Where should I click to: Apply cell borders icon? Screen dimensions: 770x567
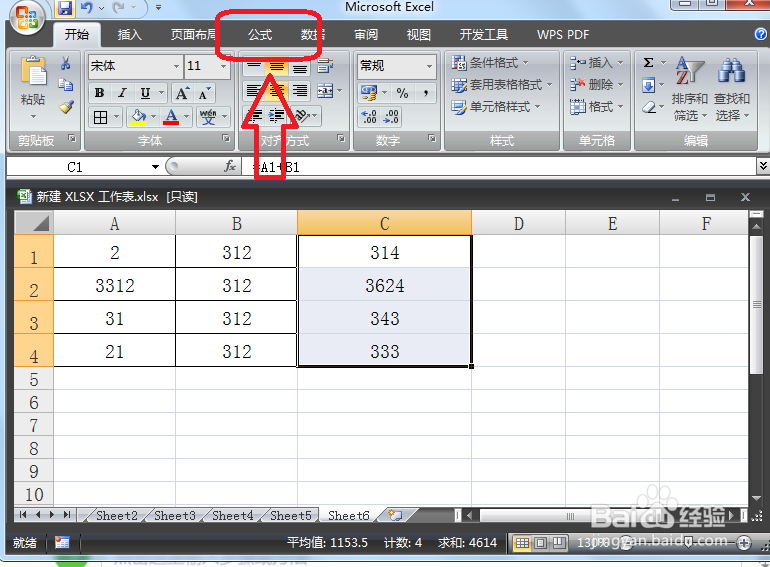pyautogui.click(x=100, y=117)
